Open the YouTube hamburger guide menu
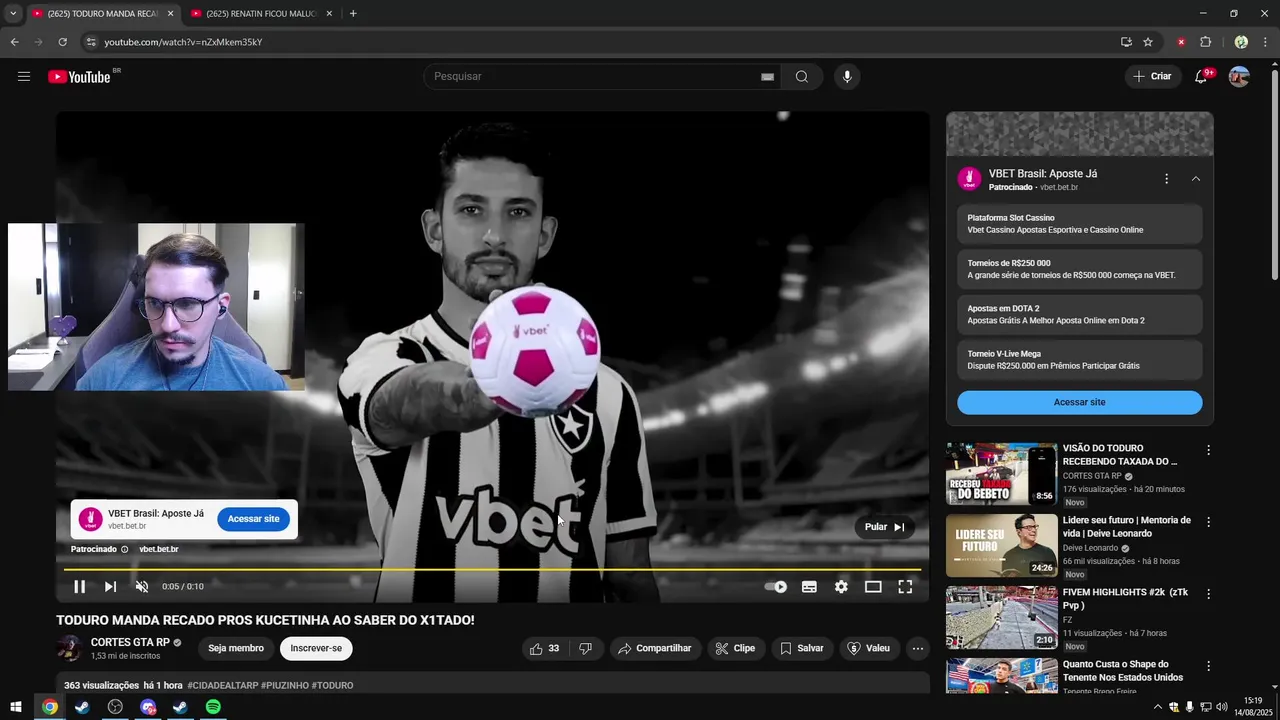This screenshot has width=1280, height=720. point(24,77)
